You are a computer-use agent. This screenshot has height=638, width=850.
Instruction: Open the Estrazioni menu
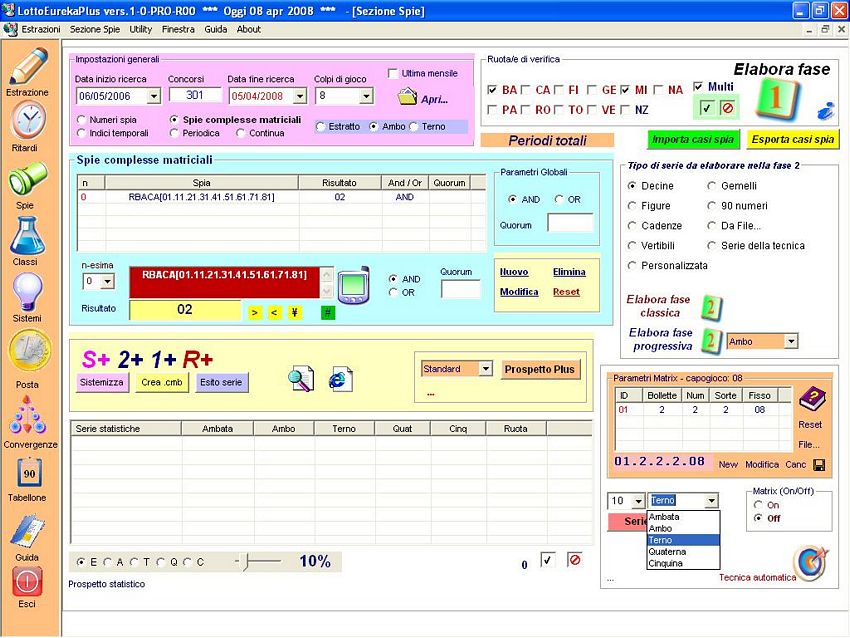point(41,29)
